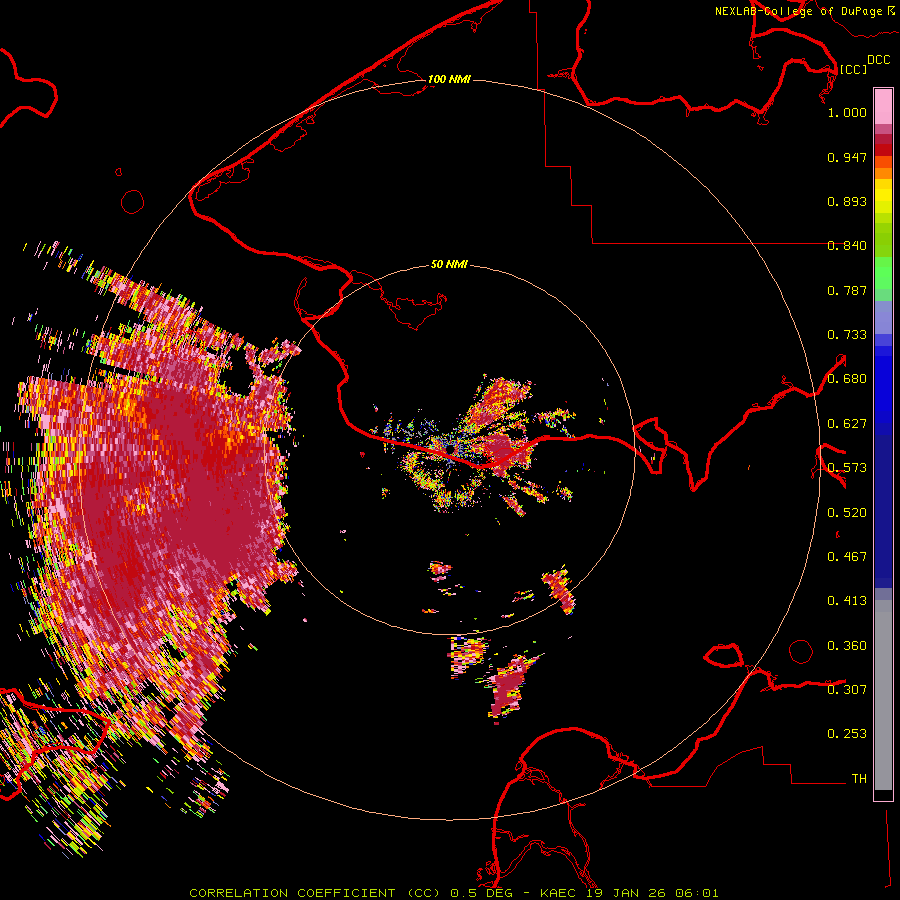900x900 pixels.
Task: Click the bright blue swatch beside 0.680
Action: coord(883,385)
